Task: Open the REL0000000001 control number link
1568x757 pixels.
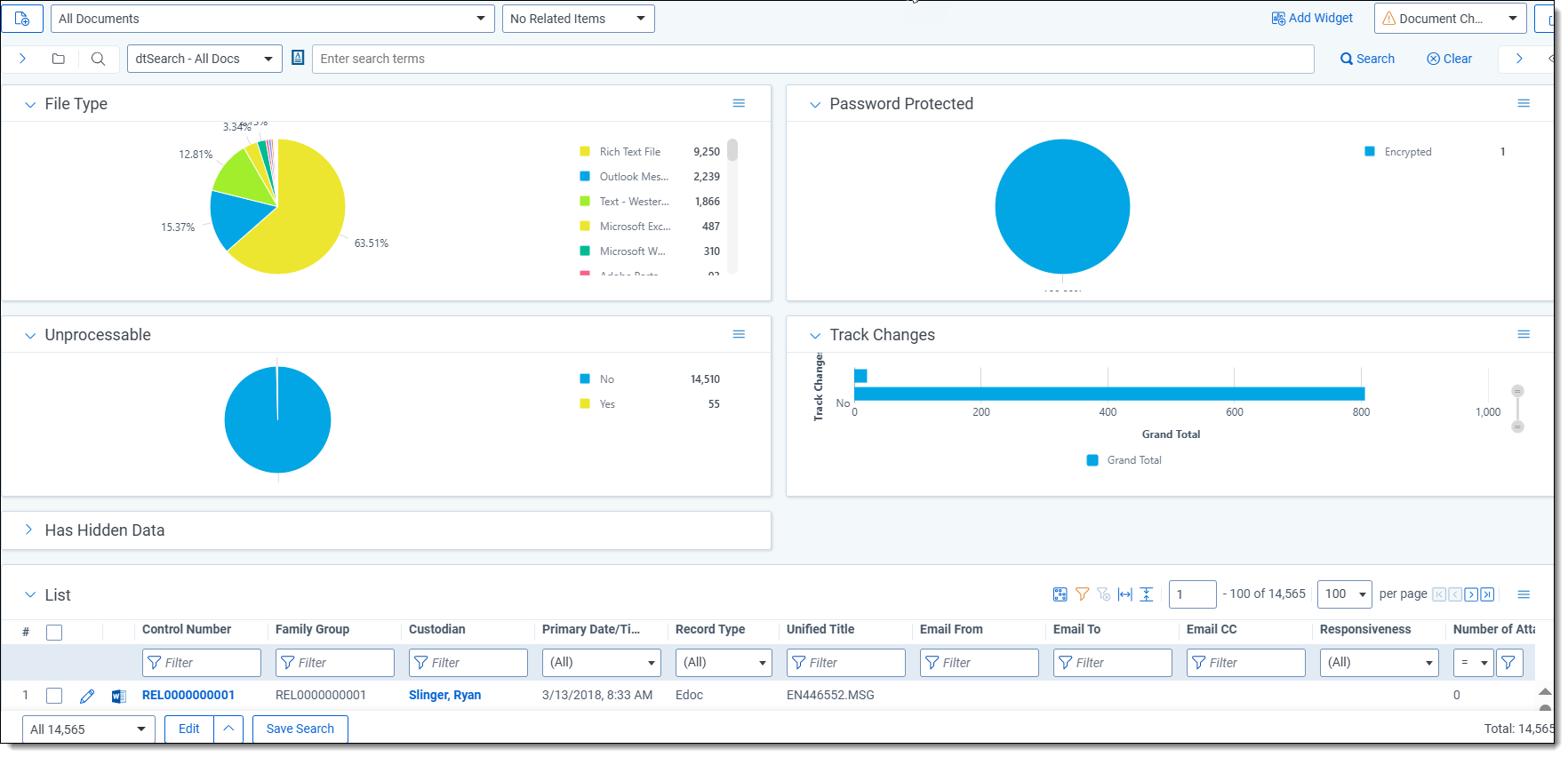Action: pyautogui.click(x=188, y=696)
